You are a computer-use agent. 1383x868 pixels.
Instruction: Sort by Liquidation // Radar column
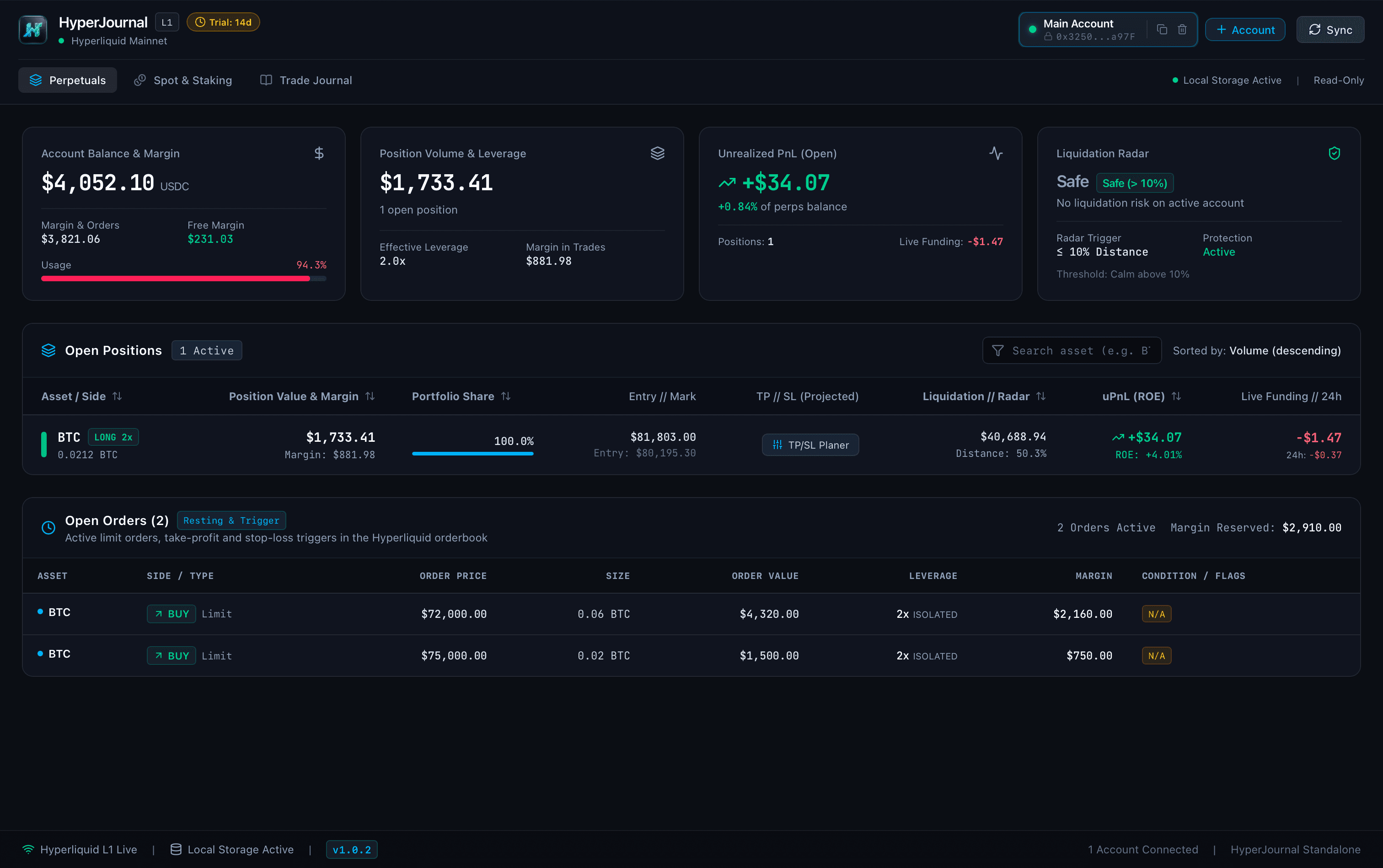tap(984, 396)
